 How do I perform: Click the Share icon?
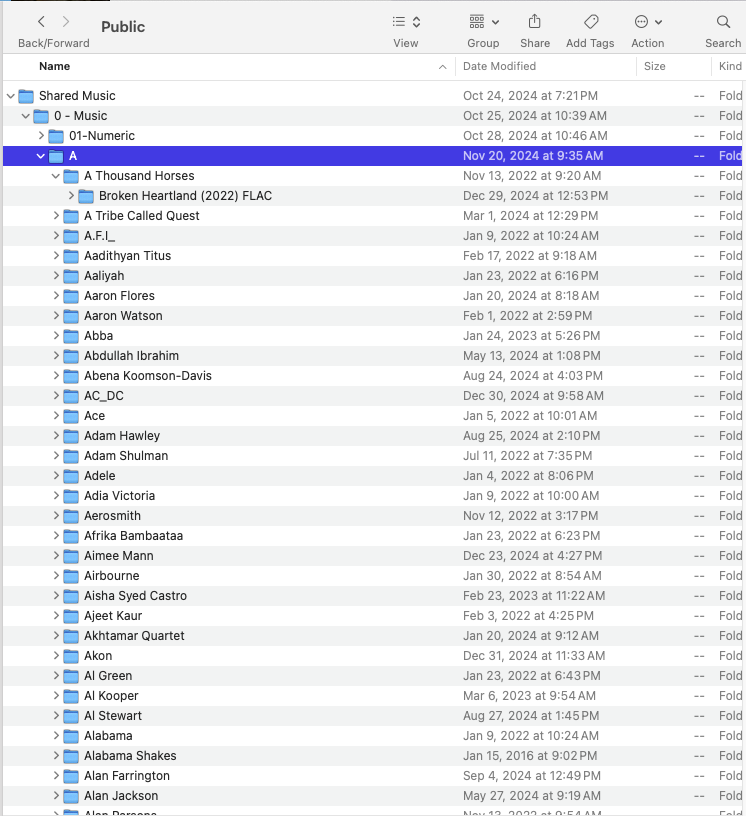pos(535,21)
